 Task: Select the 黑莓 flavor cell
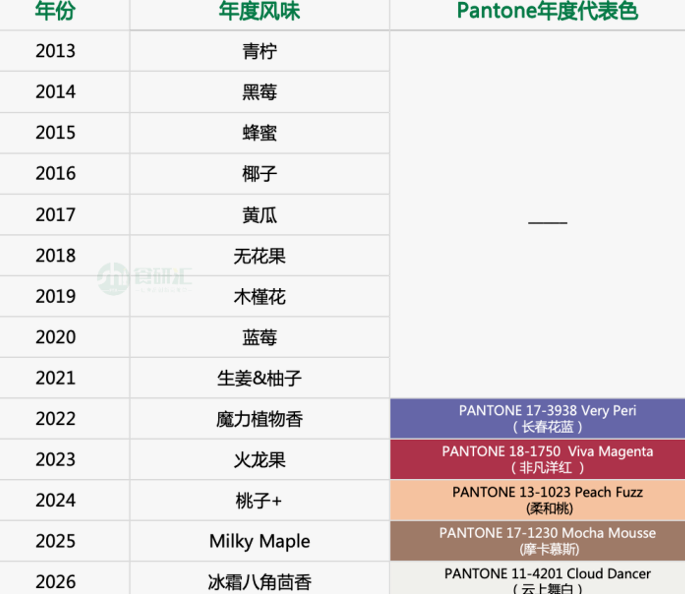259,92
